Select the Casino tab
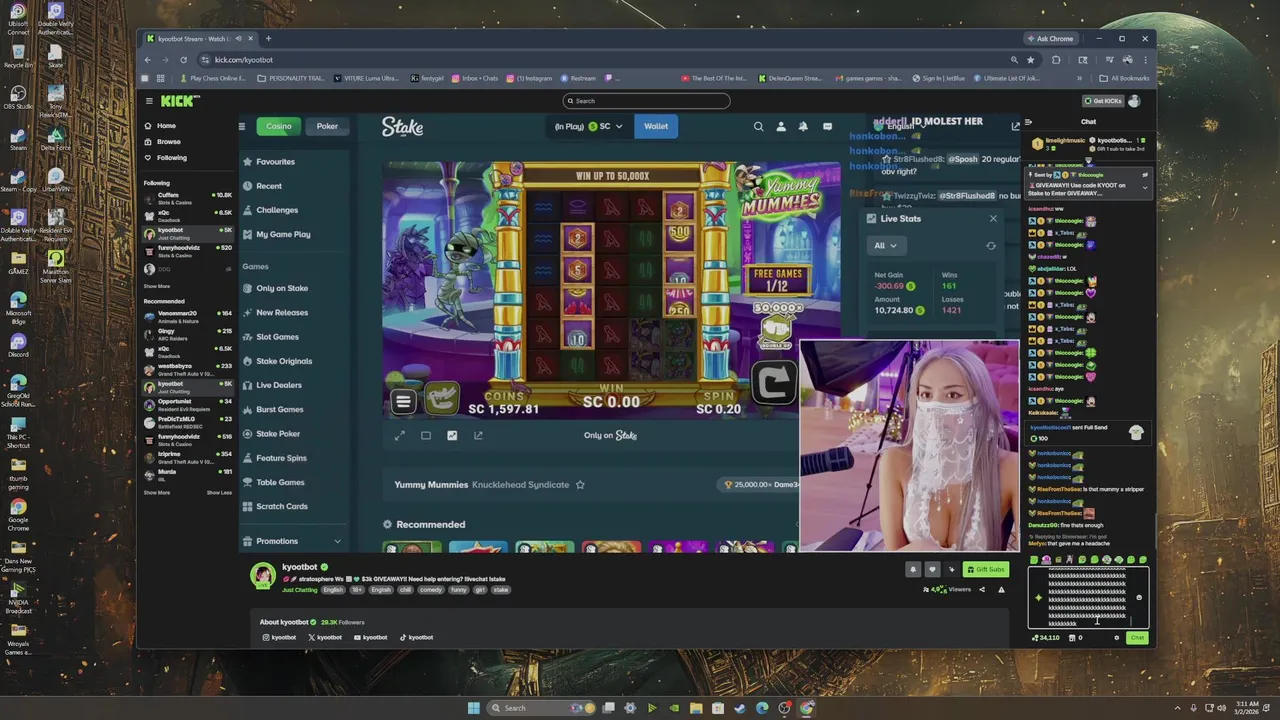This screenshot has width=1280, height=720. point(279,126)
